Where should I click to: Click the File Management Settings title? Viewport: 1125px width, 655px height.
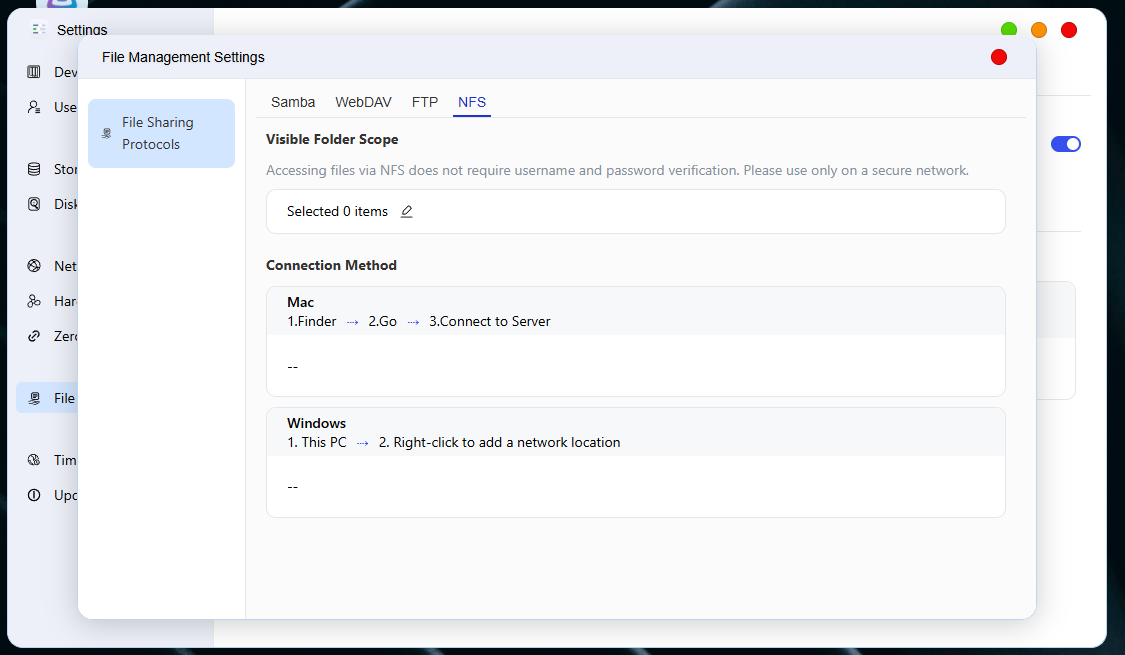[x=183, y=57]
